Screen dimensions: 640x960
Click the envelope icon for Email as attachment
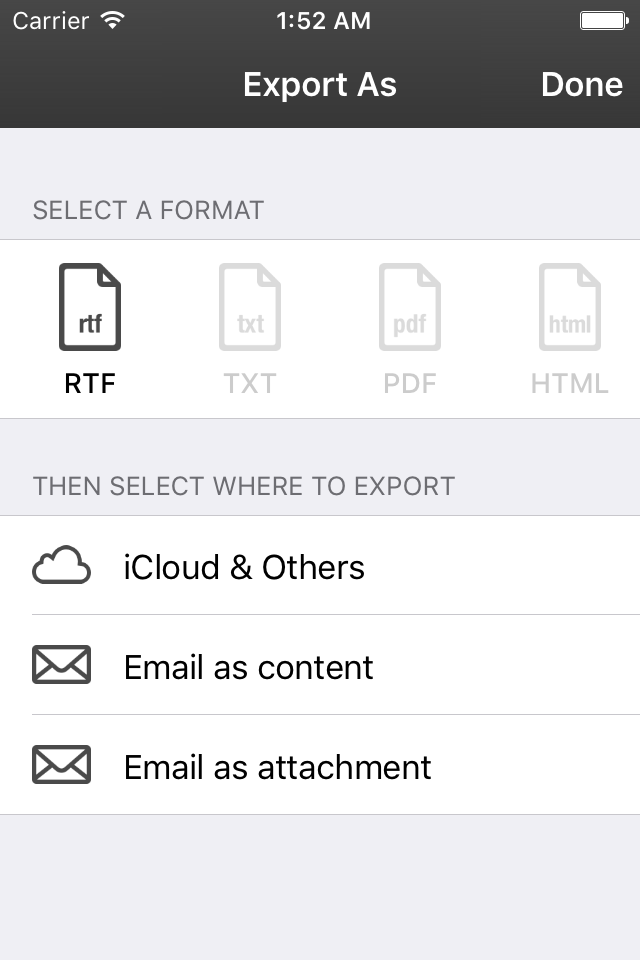[x=61, y=765]
